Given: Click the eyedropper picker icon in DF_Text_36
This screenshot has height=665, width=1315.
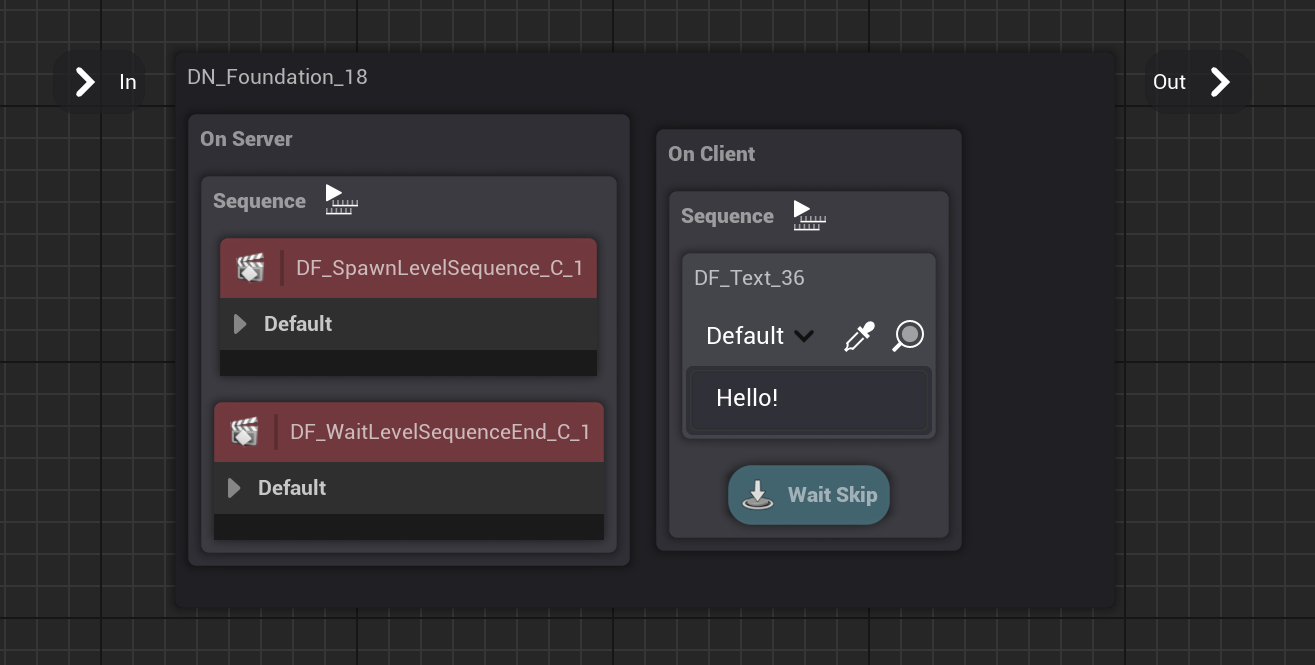Looking at the screenshot, I should (x=859, y=336).
